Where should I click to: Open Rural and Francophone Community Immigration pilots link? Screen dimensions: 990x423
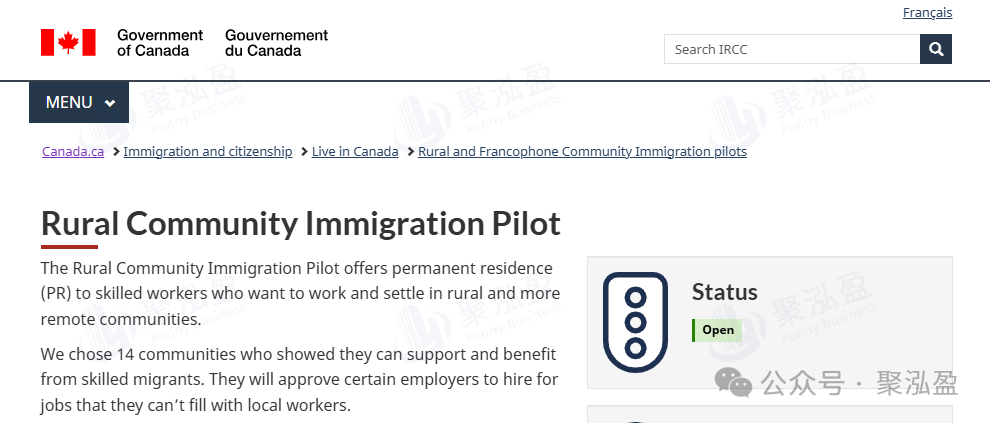point(582,152)
